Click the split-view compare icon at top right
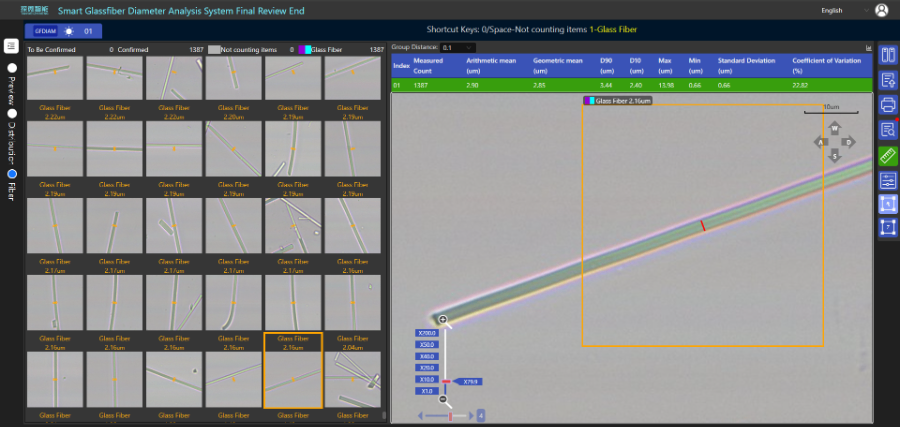The height and width of the screenshot is (427, 900). (887, 54)
